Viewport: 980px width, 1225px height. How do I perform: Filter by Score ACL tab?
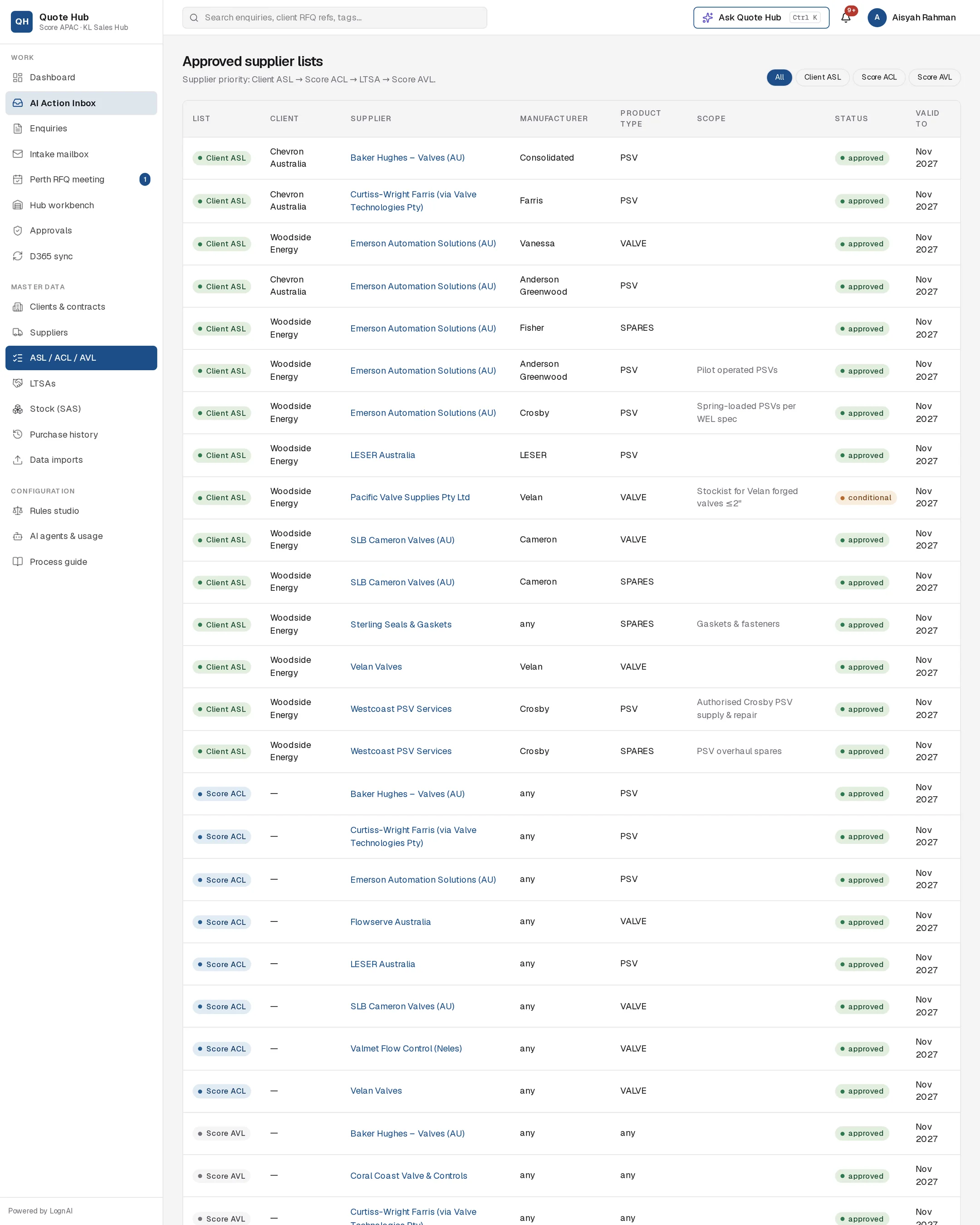coord(879,77)
